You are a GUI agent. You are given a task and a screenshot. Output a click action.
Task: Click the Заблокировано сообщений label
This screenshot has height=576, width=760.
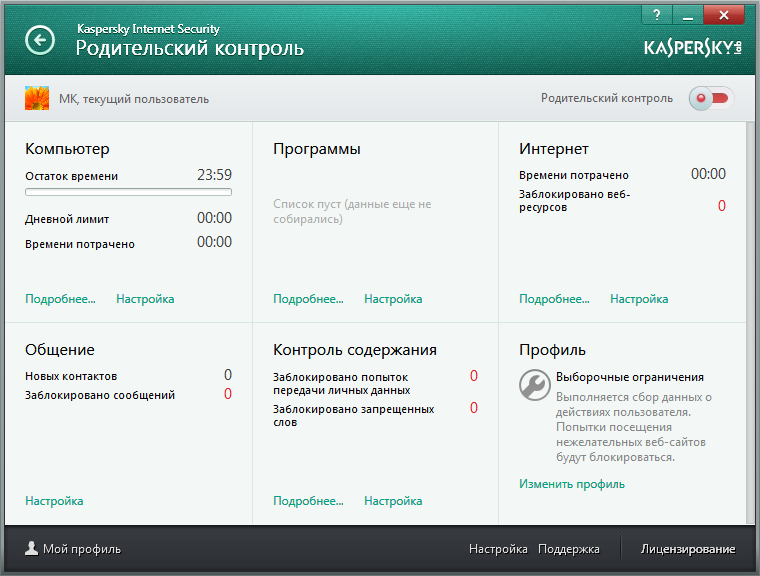point(100,395)
